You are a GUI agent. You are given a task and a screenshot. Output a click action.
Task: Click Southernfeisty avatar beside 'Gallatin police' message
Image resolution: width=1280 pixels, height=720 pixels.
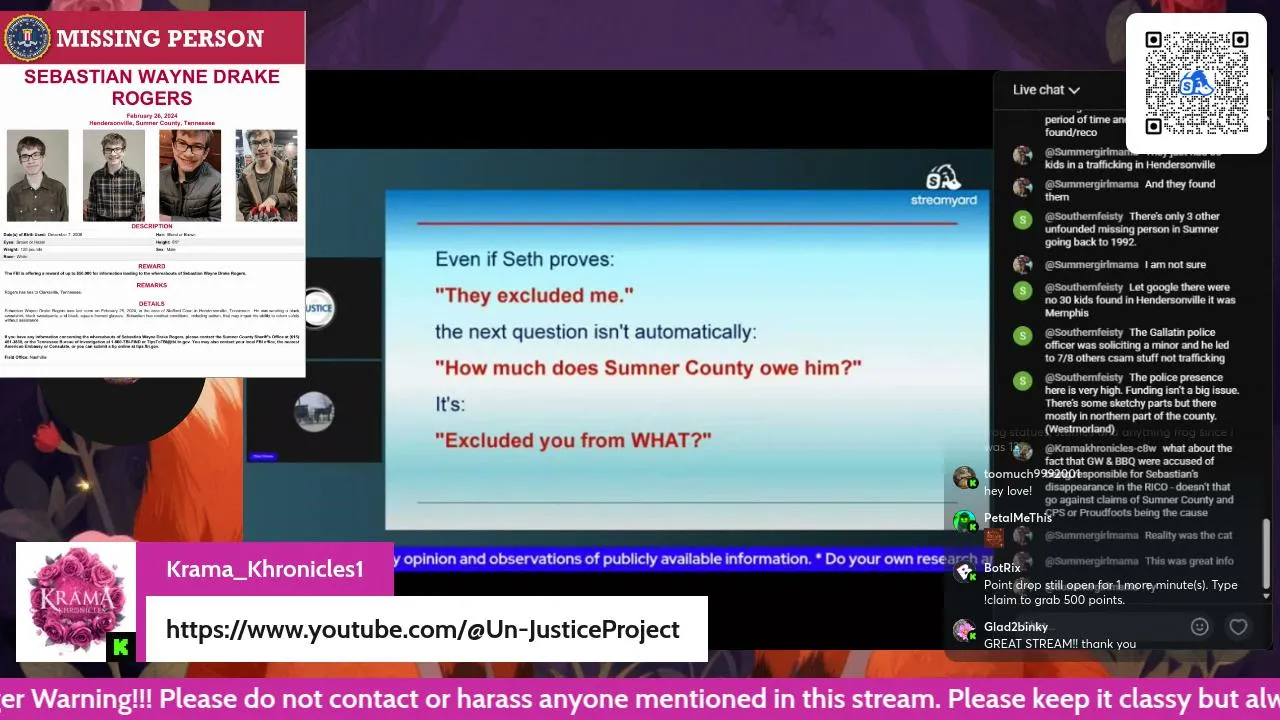[x=1022, y=335]
